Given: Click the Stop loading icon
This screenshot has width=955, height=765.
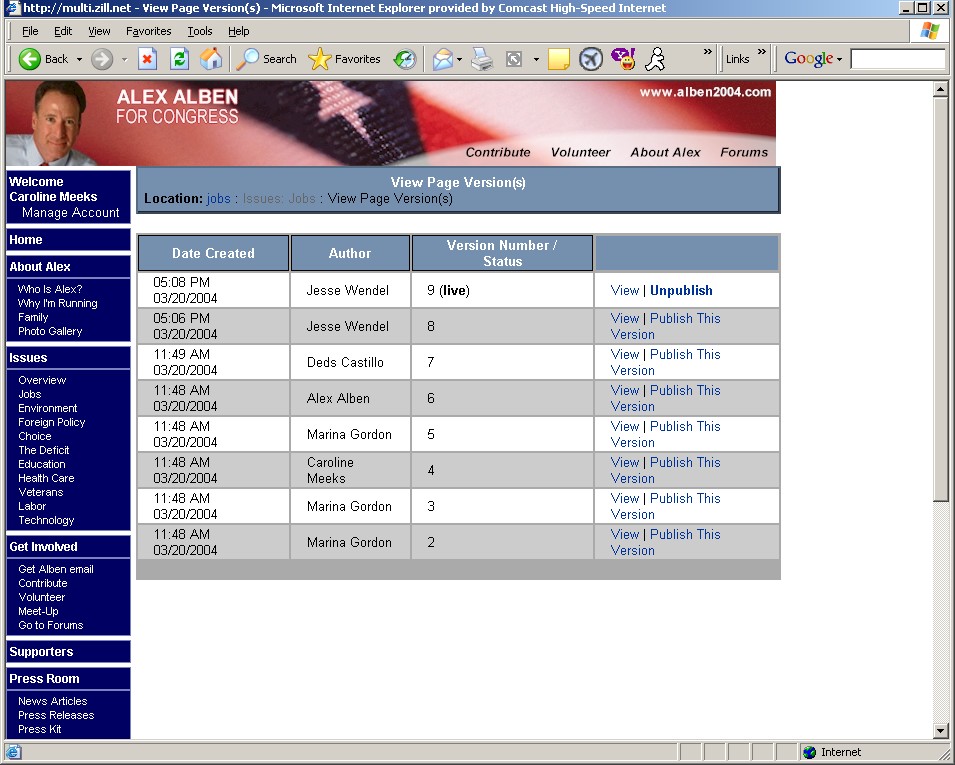Looking at the screenshot, I should click(x=147, y=59).
